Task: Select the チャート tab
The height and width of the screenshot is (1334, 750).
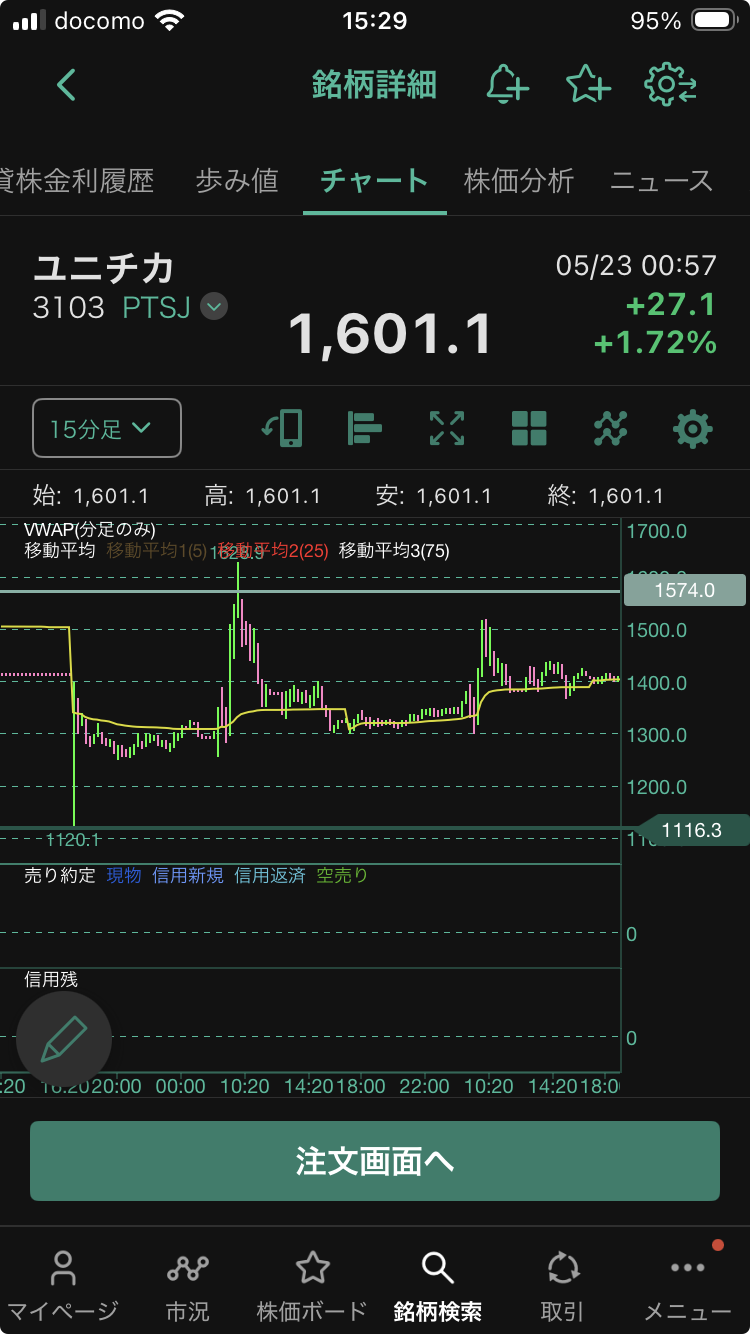Action: click(x=374, y=181)
